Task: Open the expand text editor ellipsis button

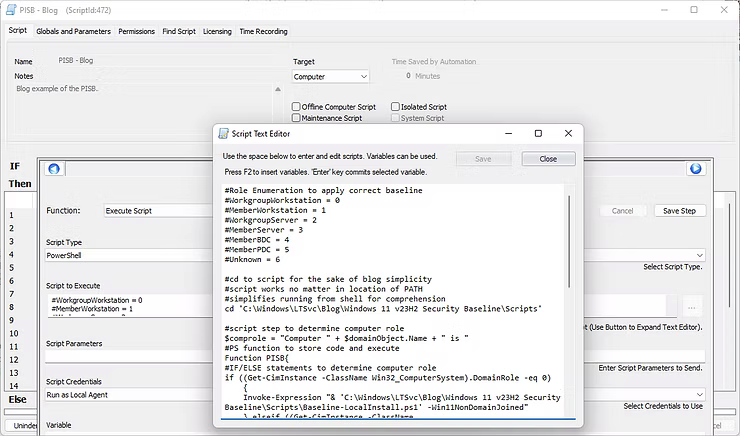Action: tap(691, 308)
